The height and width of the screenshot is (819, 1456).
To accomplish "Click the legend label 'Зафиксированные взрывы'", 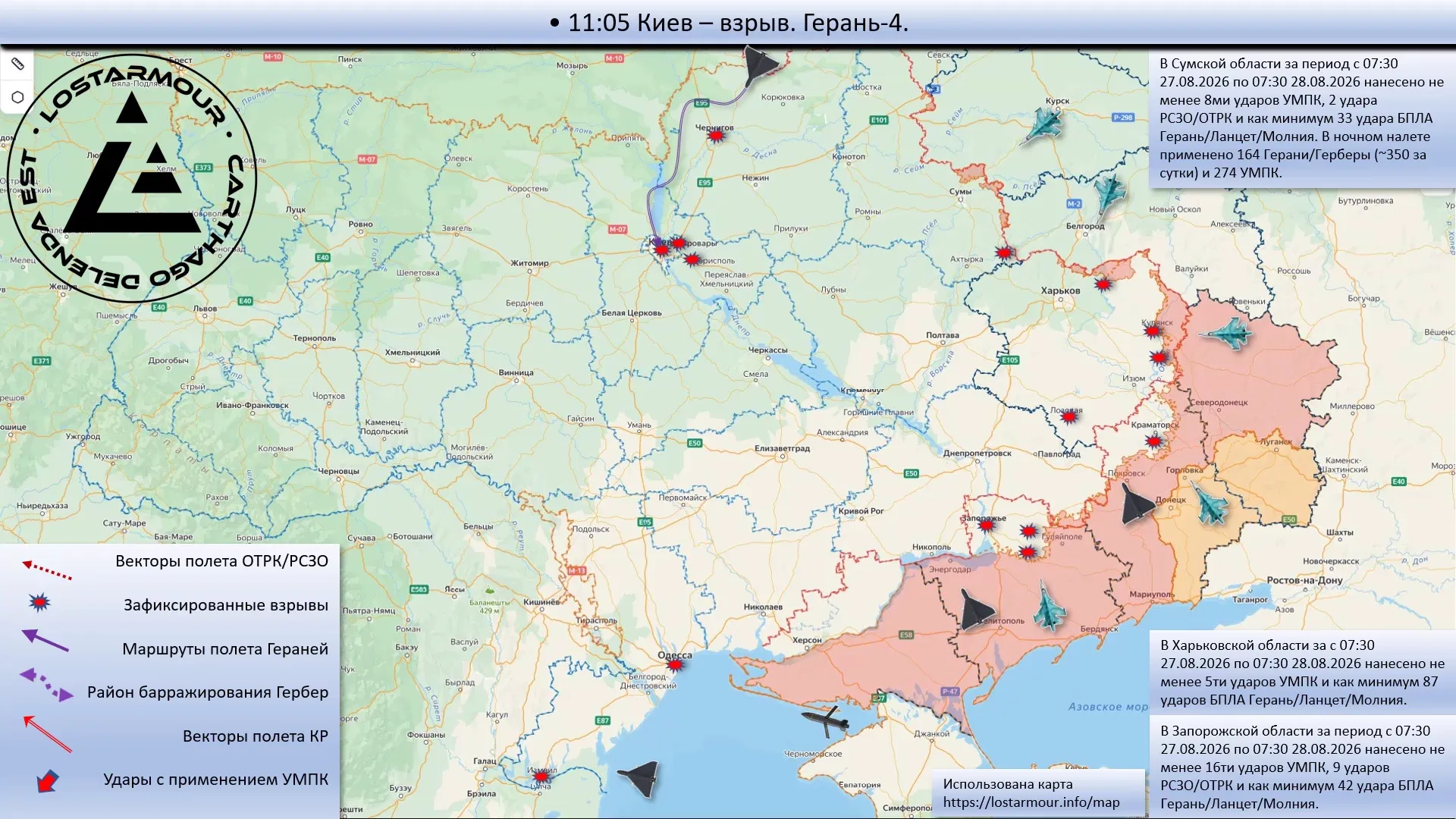I will tap(226, 605).
